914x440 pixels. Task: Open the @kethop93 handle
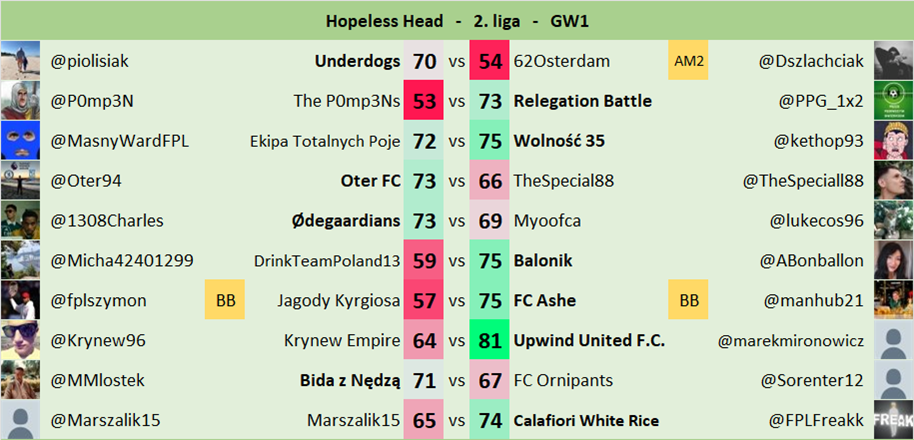point(818,141)
